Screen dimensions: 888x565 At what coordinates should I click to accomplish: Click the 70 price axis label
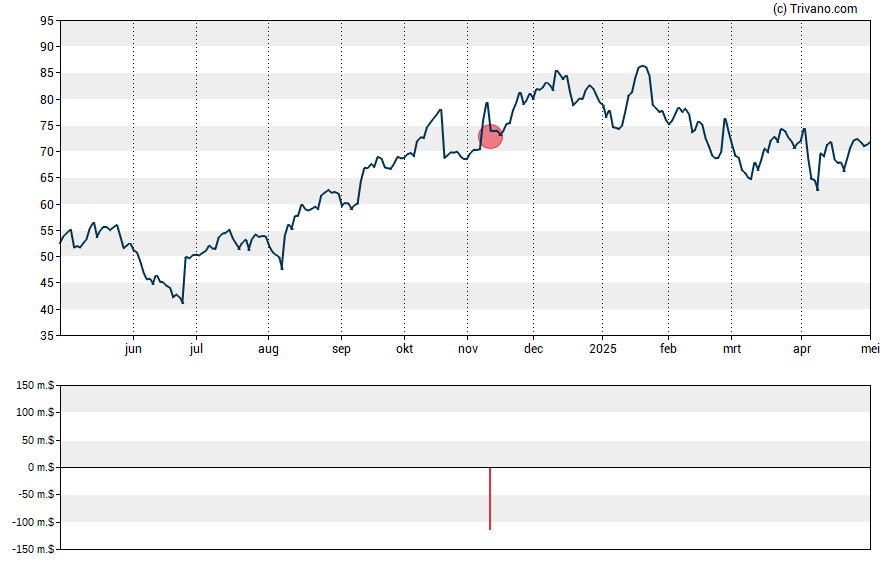[46, 152]
